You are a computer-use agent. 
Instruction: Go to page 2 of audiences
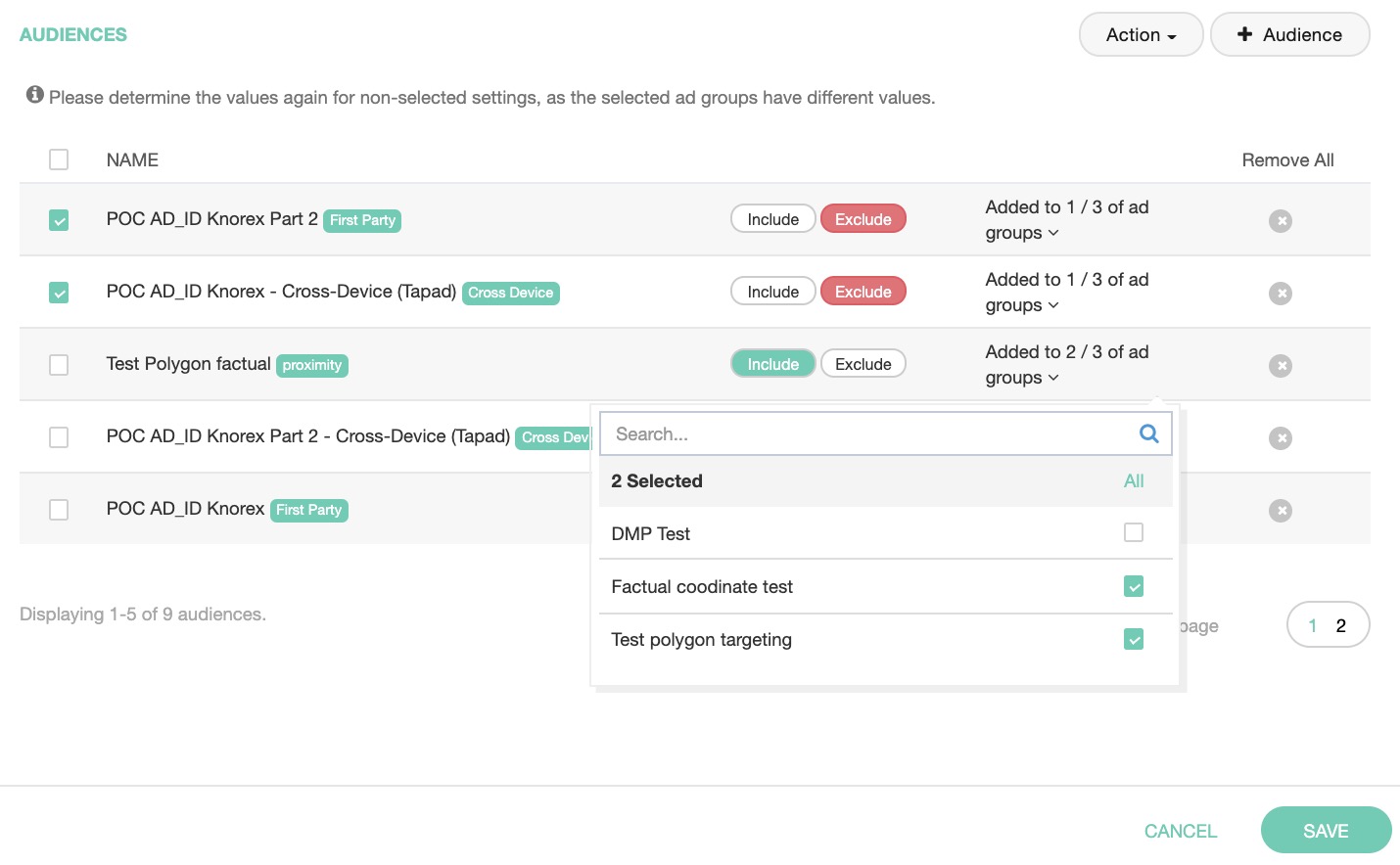click(1340, 625)
